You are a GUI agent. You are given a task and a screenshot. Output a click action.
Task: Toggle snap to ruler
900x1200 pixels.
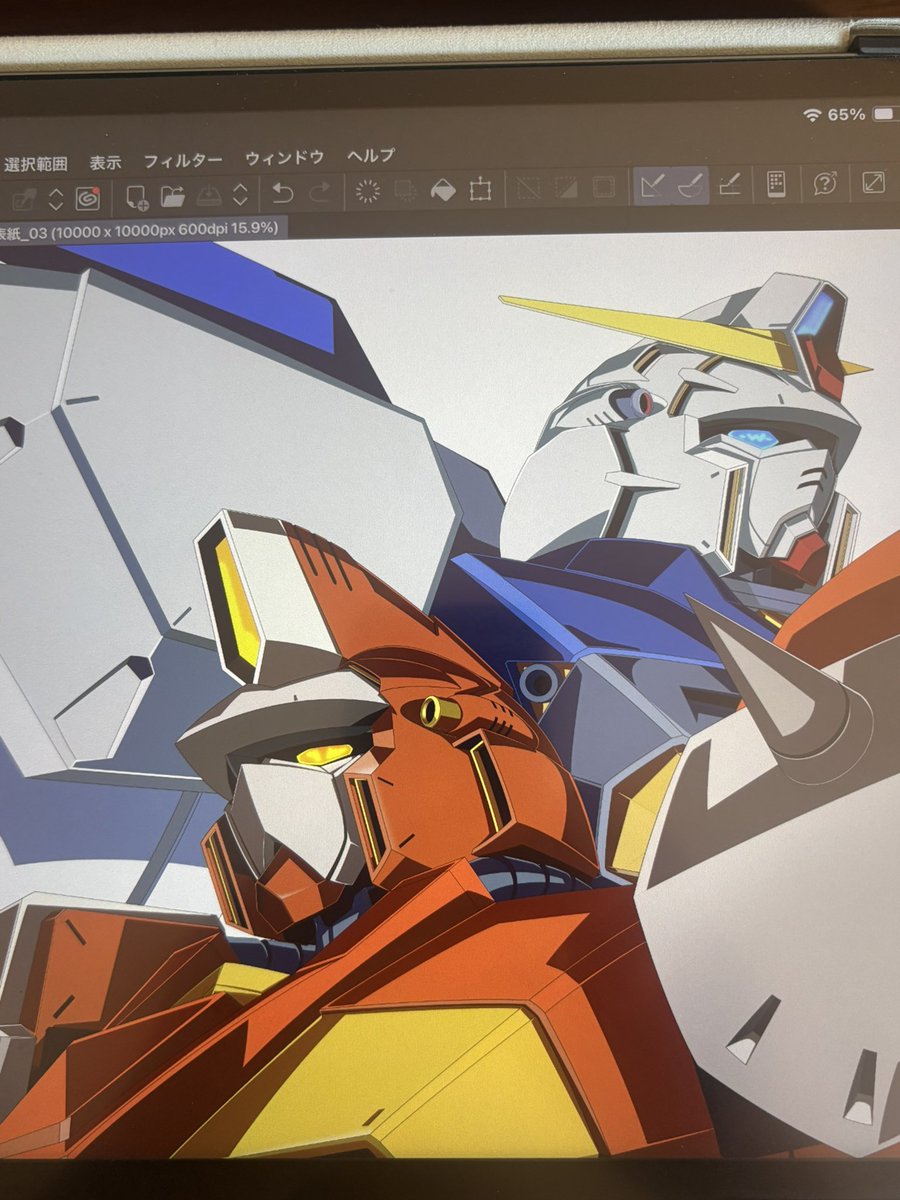(x=653, y=185)
